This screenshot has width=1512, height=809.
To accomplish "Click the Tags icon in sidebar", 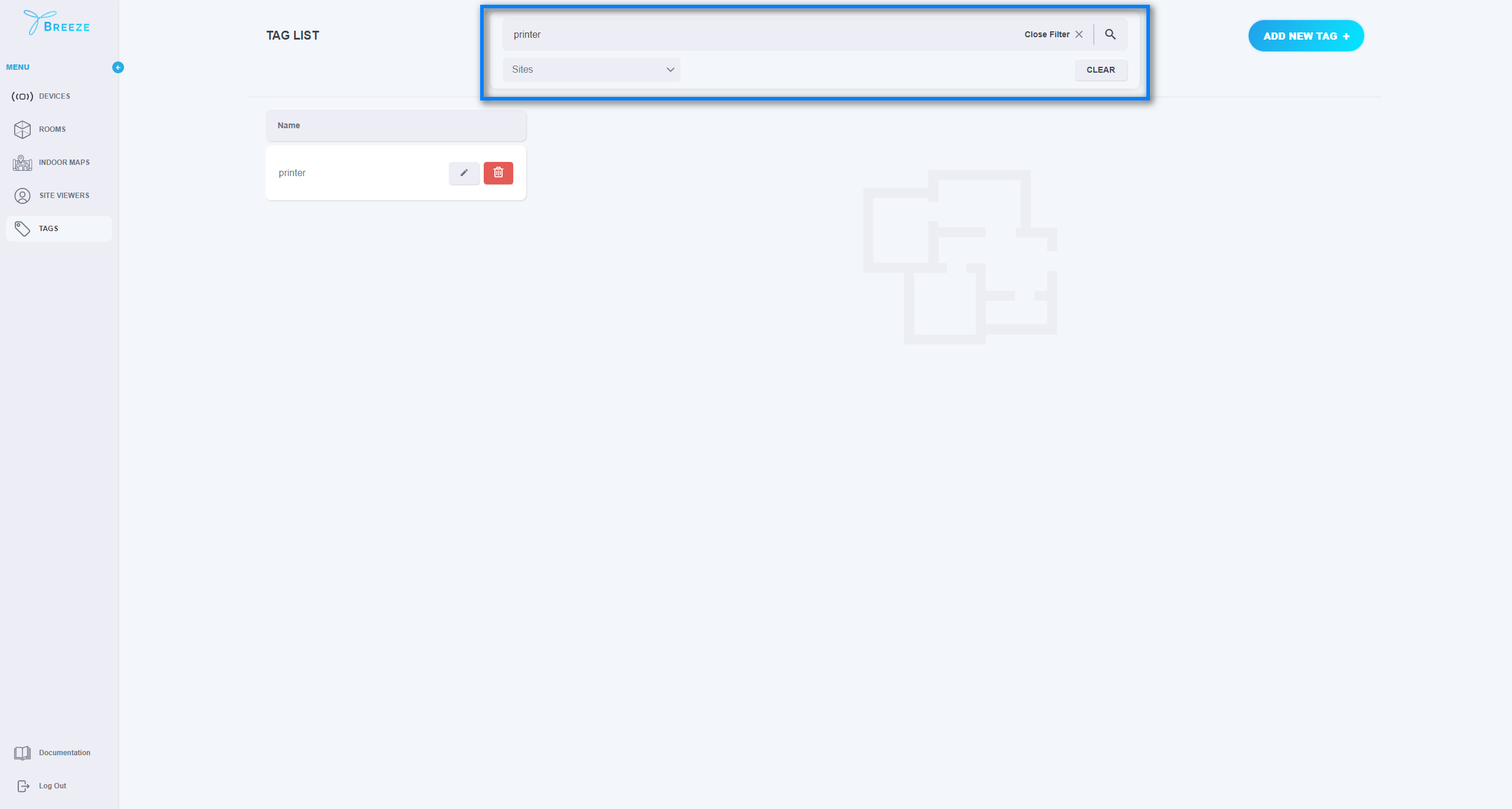I will pos(21,228).
